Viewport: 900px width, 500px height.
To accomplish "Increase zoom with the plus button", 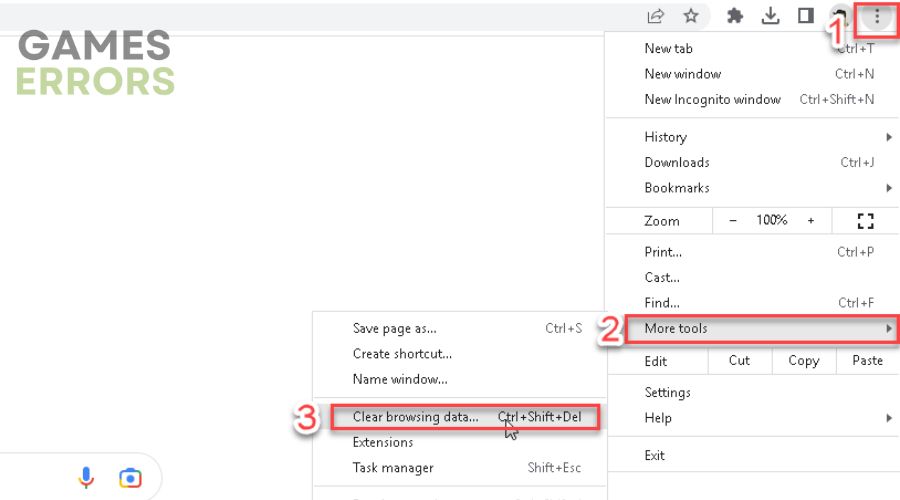I will click(x=810, y=220).
